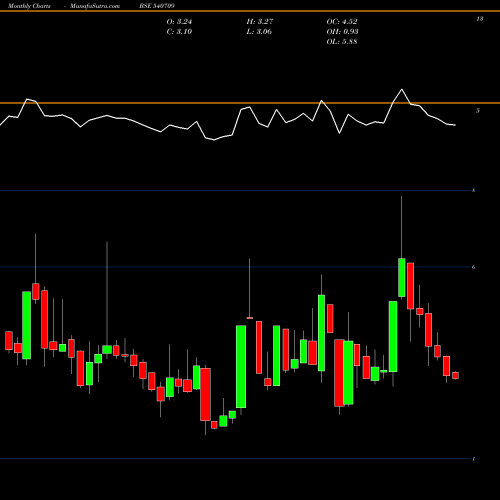The height and width of the screenshot is (500, 500).
Task: Click the "13" axis label at top
Action: coord(480,19)
